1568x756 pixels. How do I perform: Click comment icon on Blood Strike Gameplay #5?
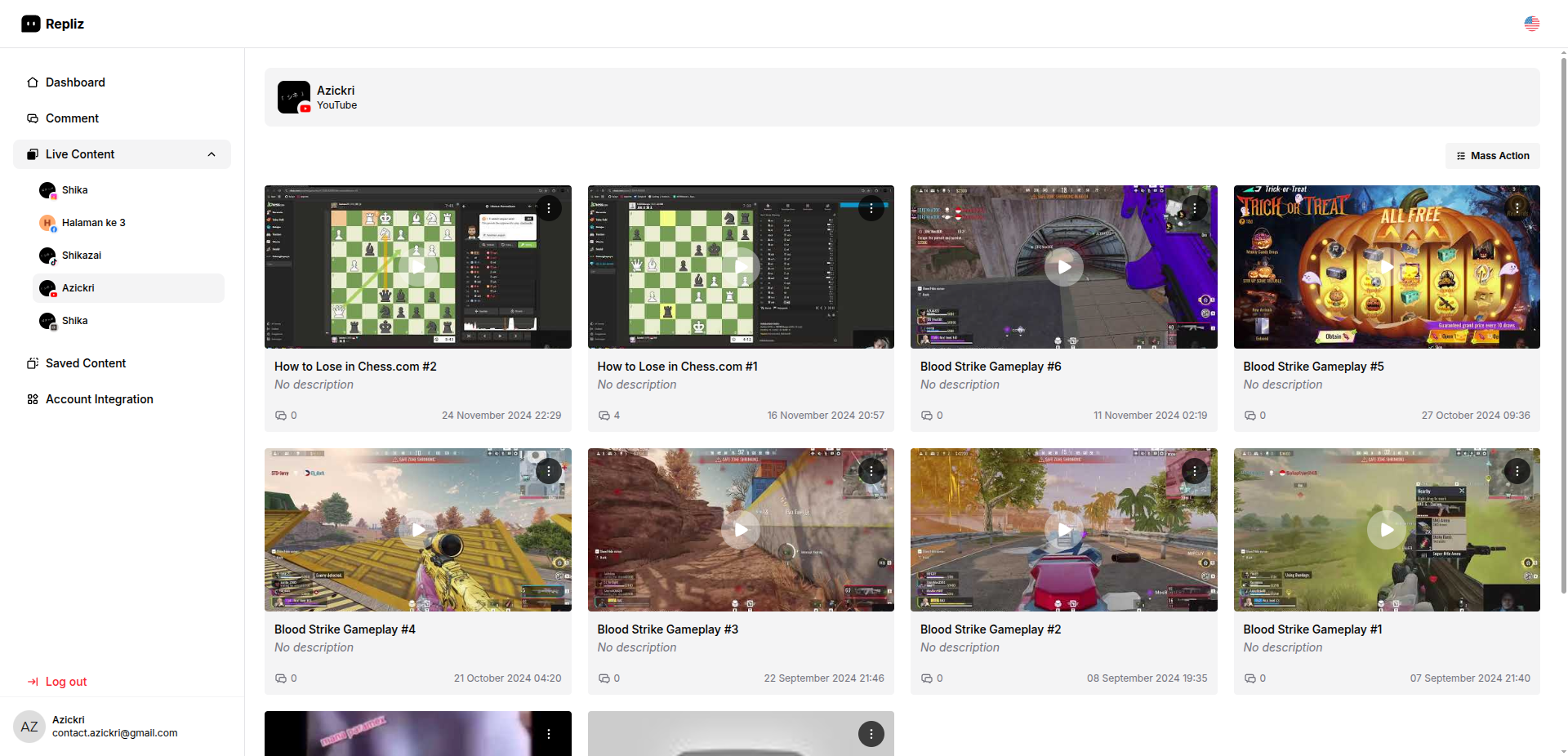click(x=1250, y=416)
